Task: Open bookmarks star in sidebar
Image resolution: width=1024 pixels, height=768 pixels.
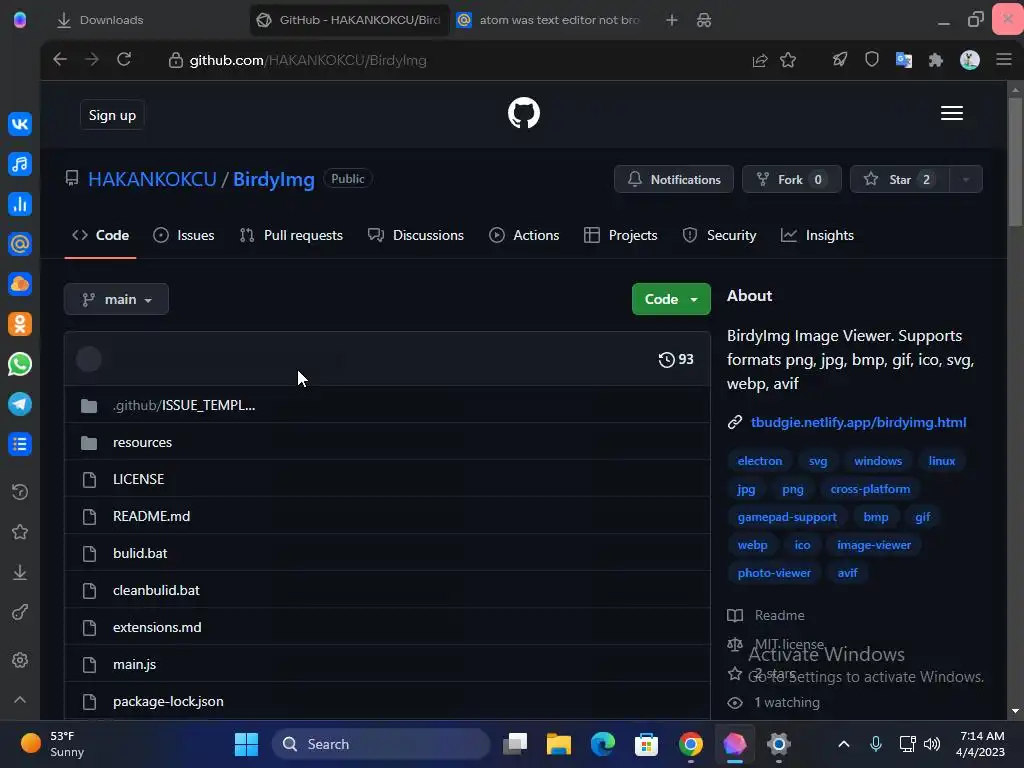Action: 20,532
